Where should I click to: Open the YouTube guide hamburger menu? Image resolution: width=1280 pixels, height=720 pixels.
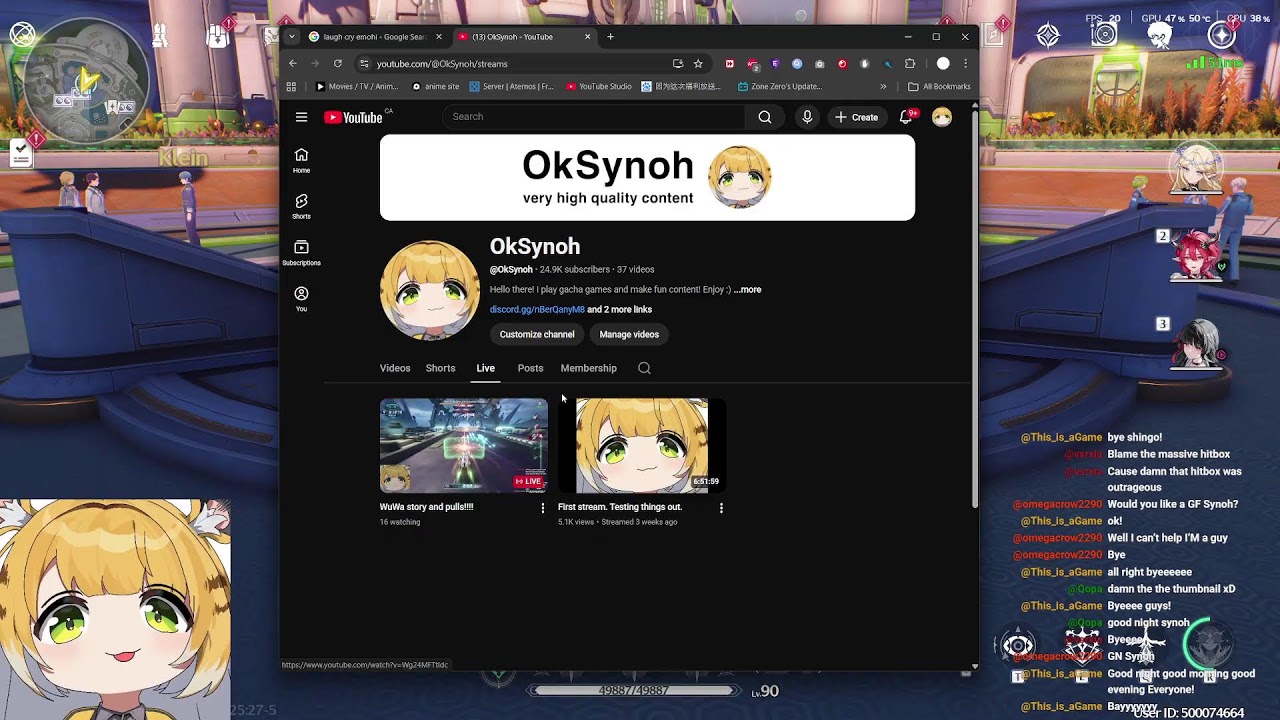301,117
